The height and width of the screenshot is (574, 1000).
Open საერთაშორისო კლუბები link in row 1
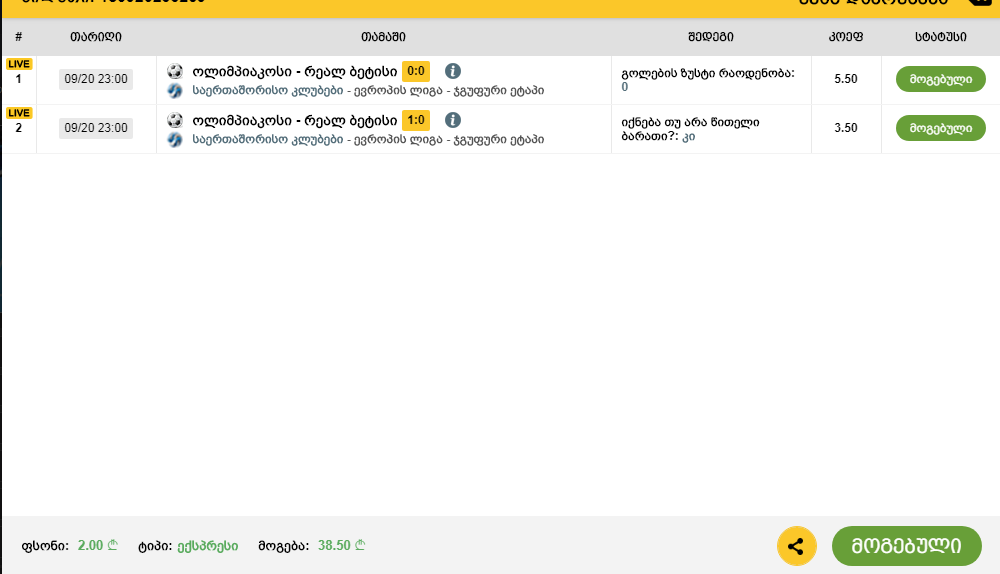[x=268, y=91]
